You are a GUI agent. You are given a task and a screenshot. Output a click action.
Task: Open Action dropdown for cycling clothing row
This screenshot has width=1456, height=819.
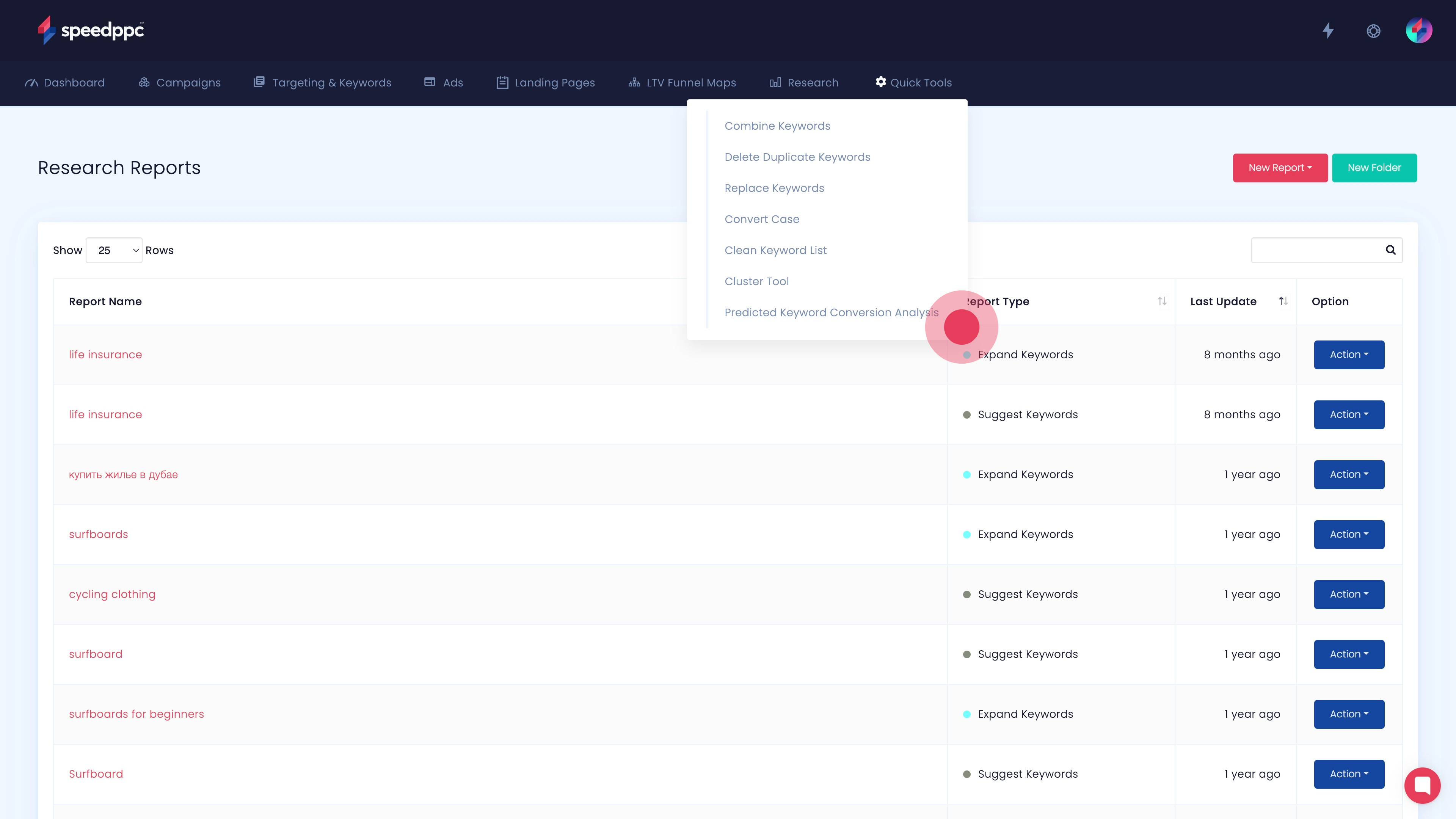1349,594
